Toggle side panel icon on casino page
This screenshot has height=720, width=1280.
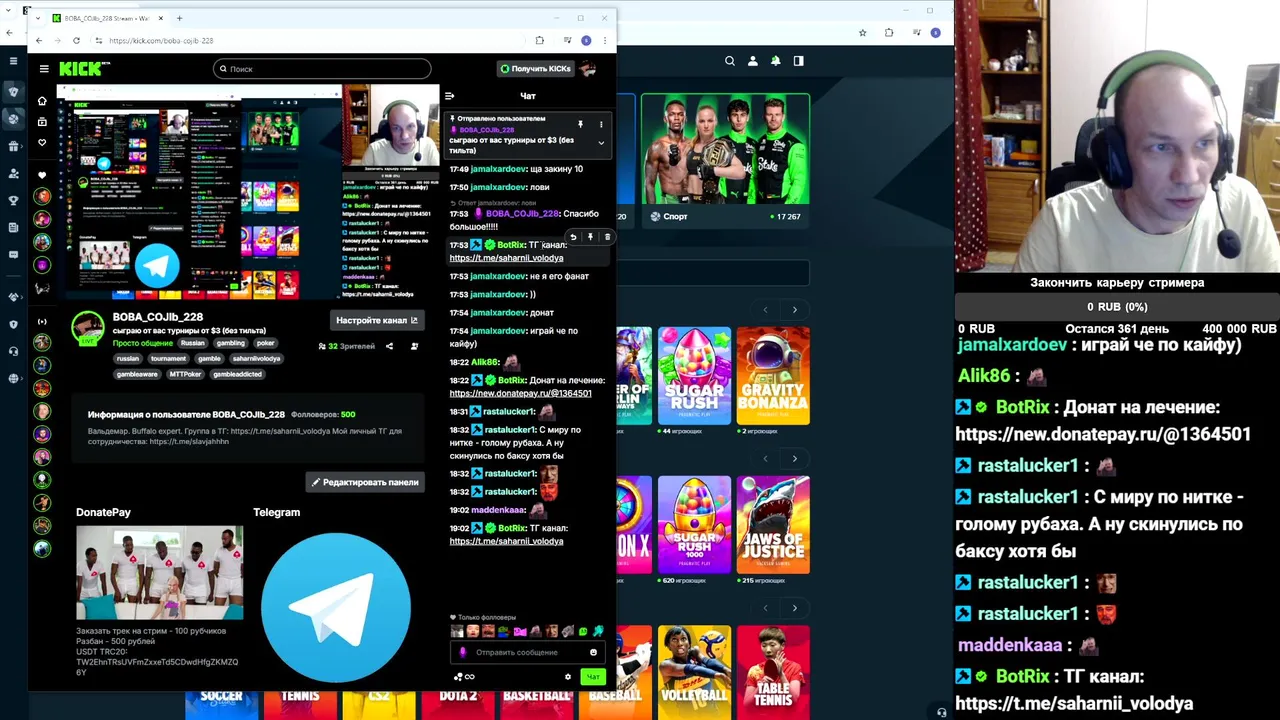point(798,61)
